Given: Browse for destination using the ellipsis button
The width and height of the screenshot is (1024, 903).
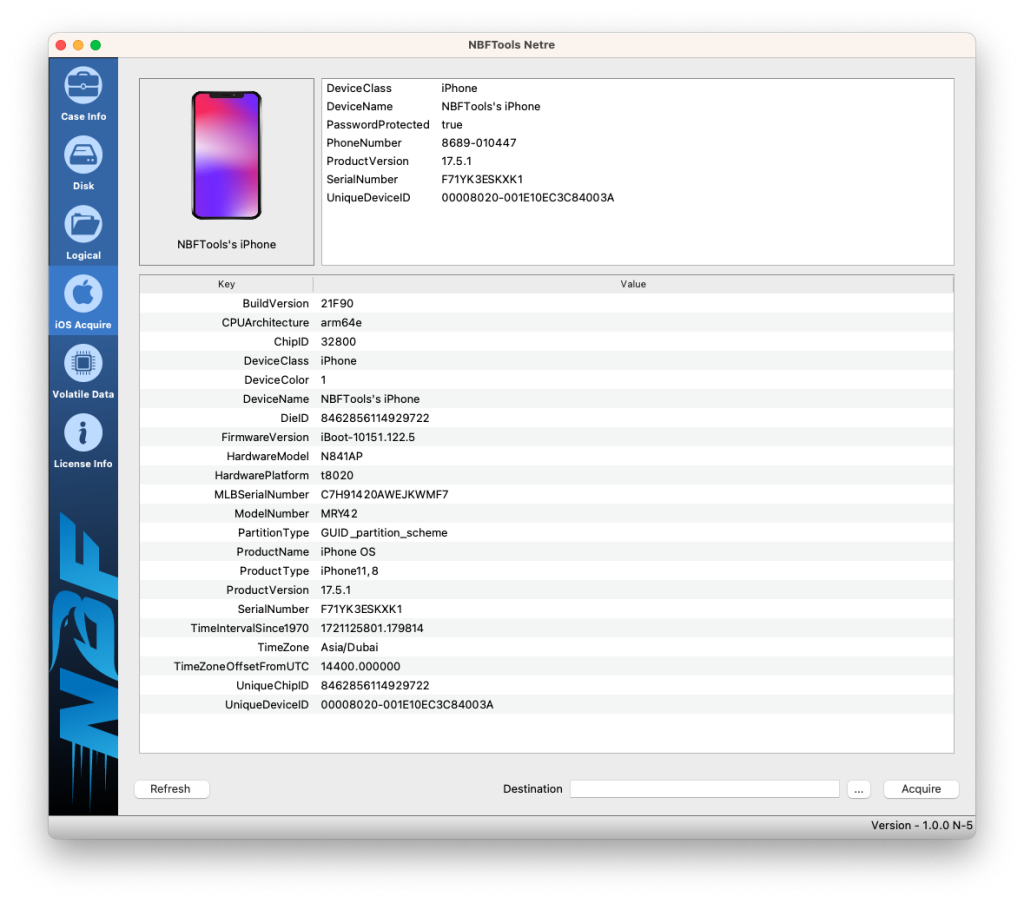Looking at the screenshot, I should [x=858, y=788].
